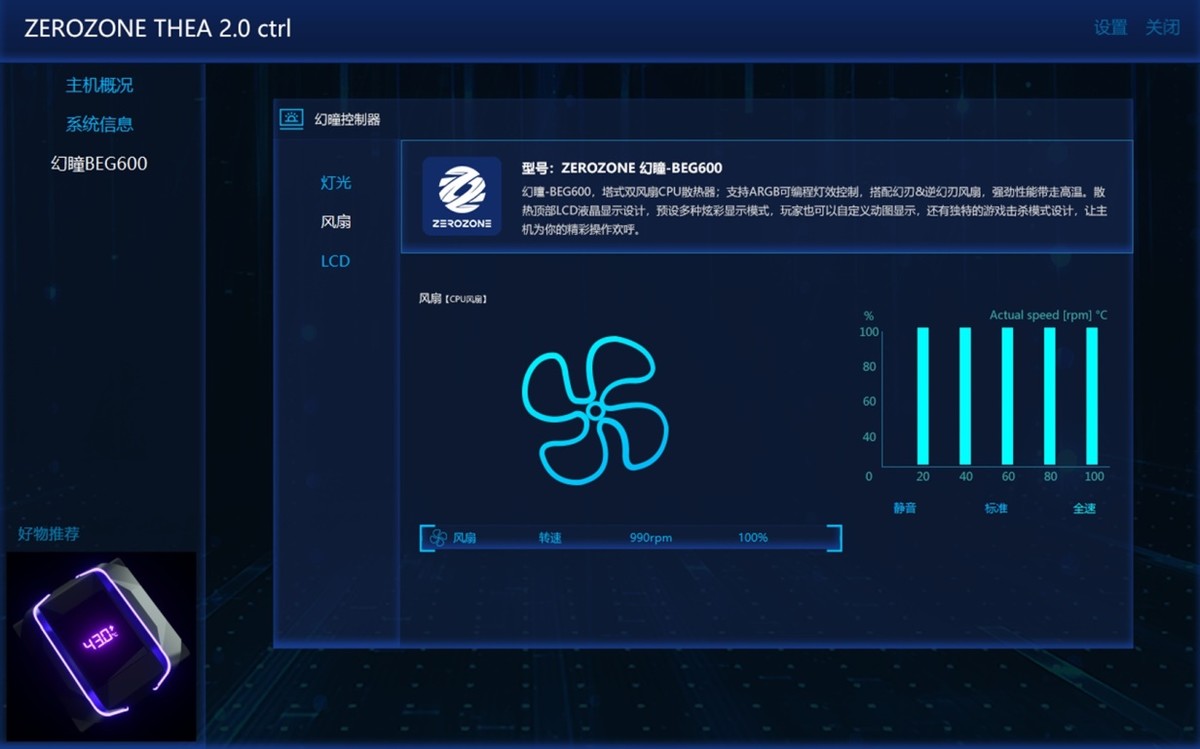This screenshot has height=749, width=1200.
Task: Click the ZEROZONE logo icon
Action: (x=461, y=196)
